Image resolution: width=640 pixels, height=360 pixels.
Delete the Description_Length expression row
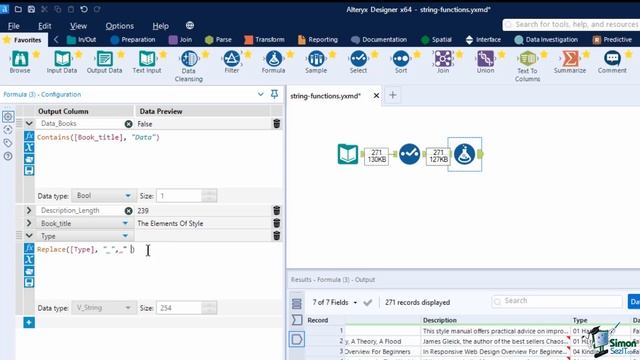[276, 211]
